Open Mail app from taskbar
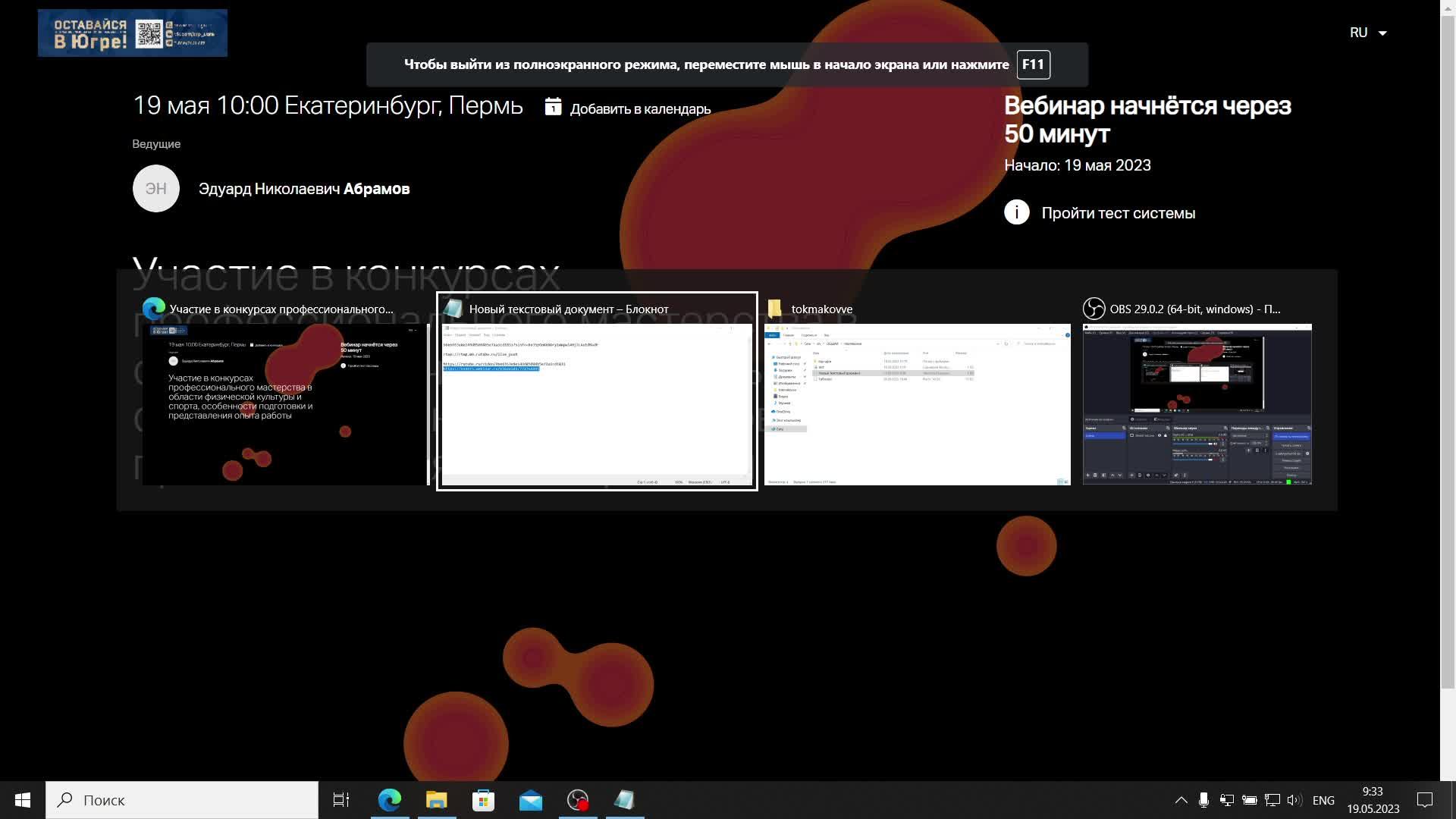 pyautogui.click(x=531, y=800)
